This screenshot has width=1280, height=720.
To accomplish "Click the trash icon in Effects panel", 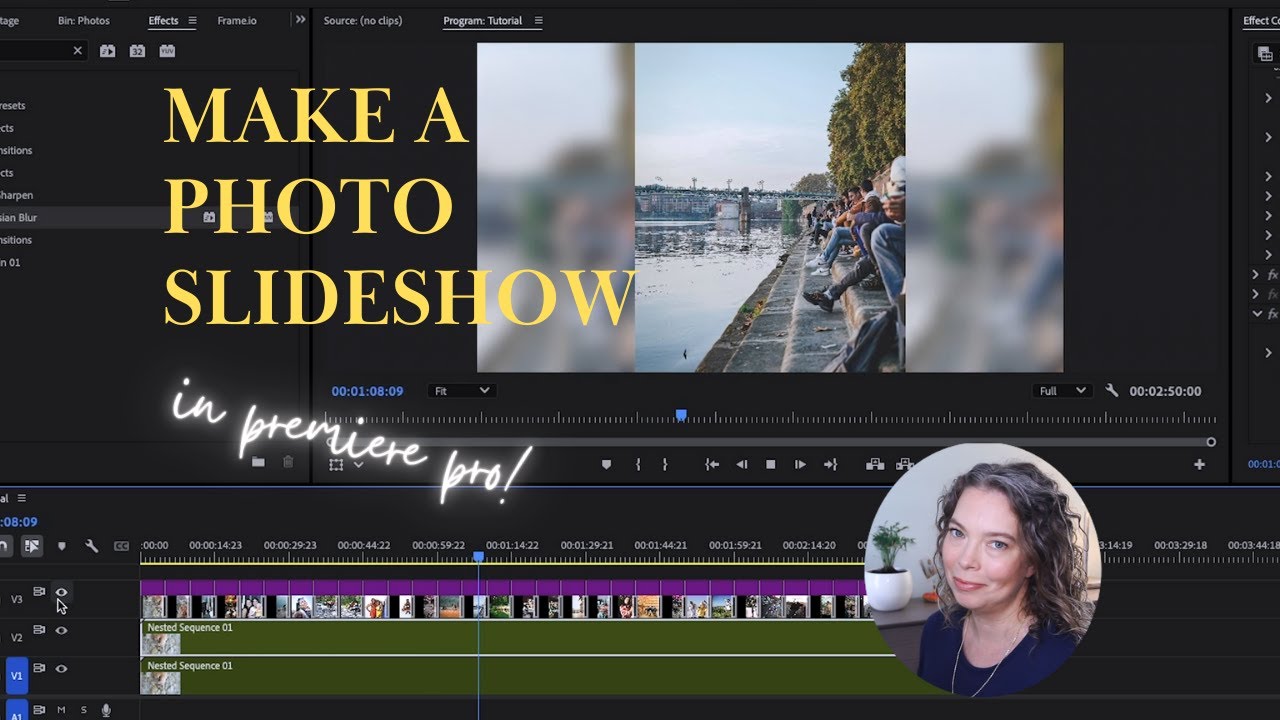I will [x=288, y=462].
